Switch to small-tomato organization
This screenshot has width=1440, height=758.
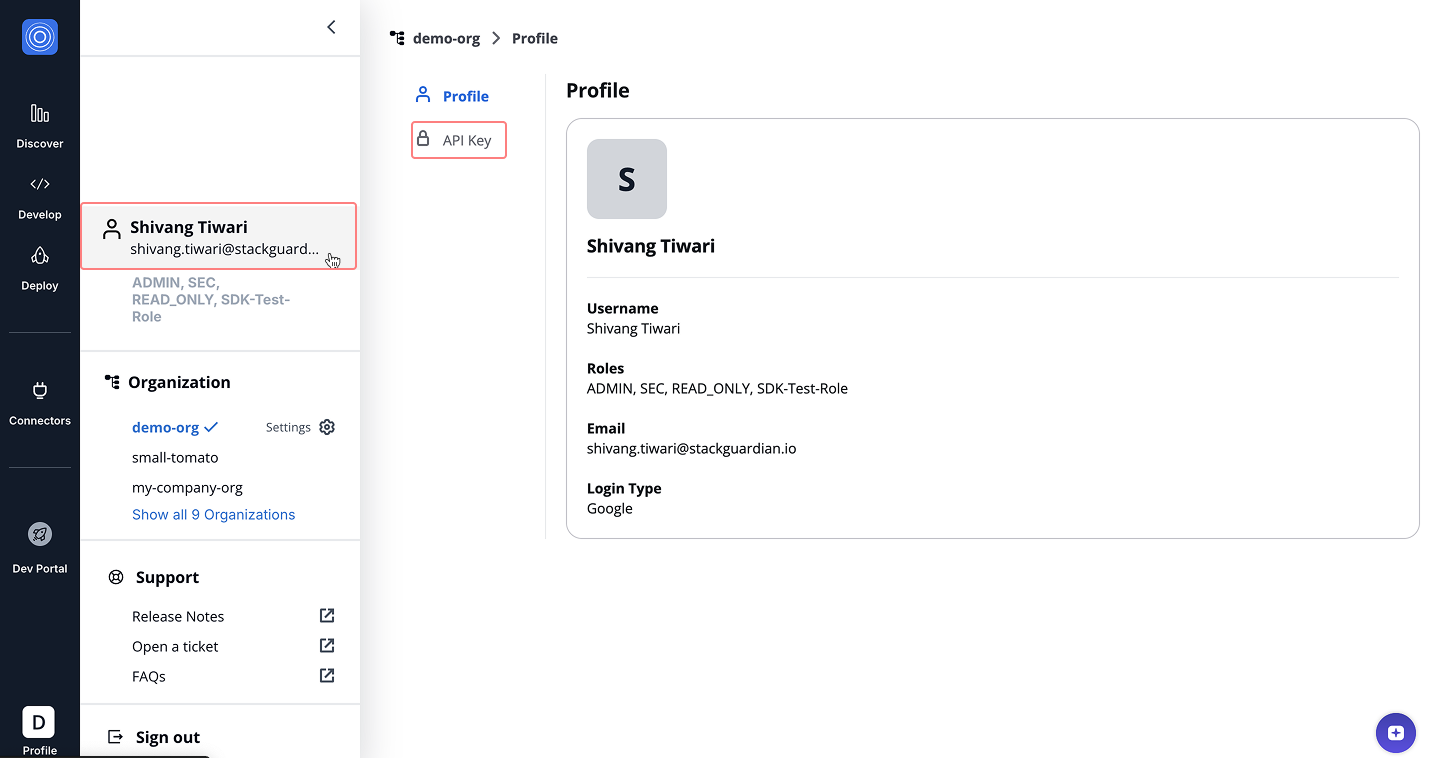175,457
